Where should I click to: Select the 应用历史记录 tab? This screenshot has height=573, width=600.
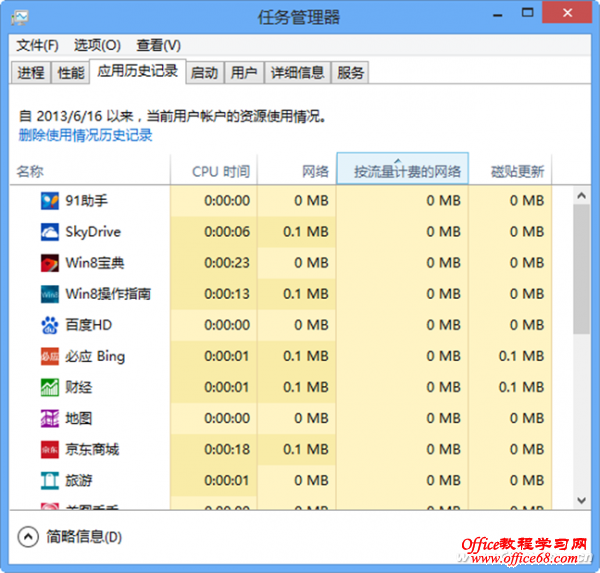(x=137, y=71)
